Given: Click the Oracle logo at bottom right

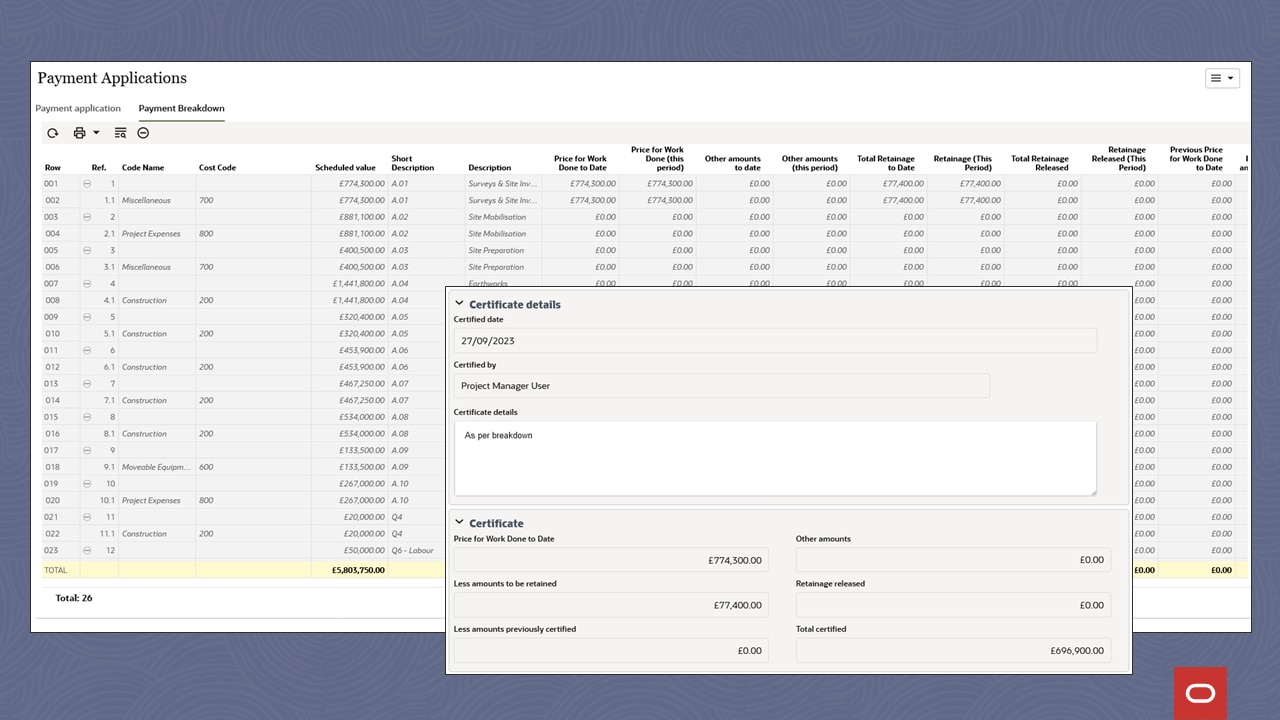Looking at the screenshot, I should (1200, 692).
